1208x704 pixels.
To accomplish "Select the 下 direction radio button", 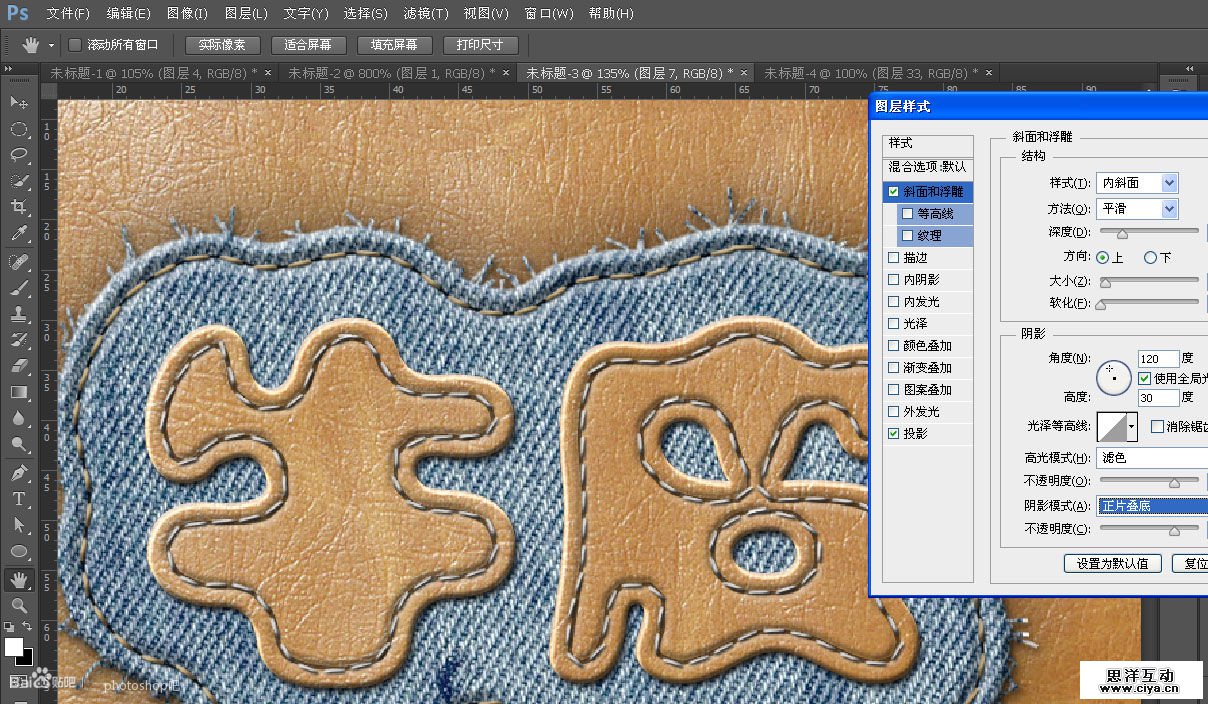I will coord(1150,258).
